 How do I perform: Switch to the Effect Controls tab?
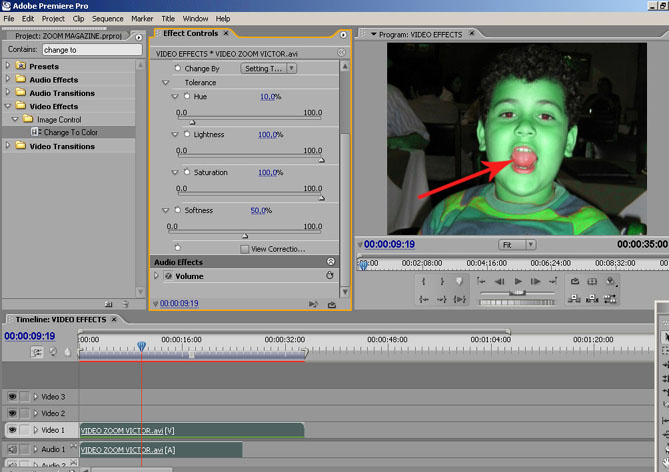(x=190, y=33)
